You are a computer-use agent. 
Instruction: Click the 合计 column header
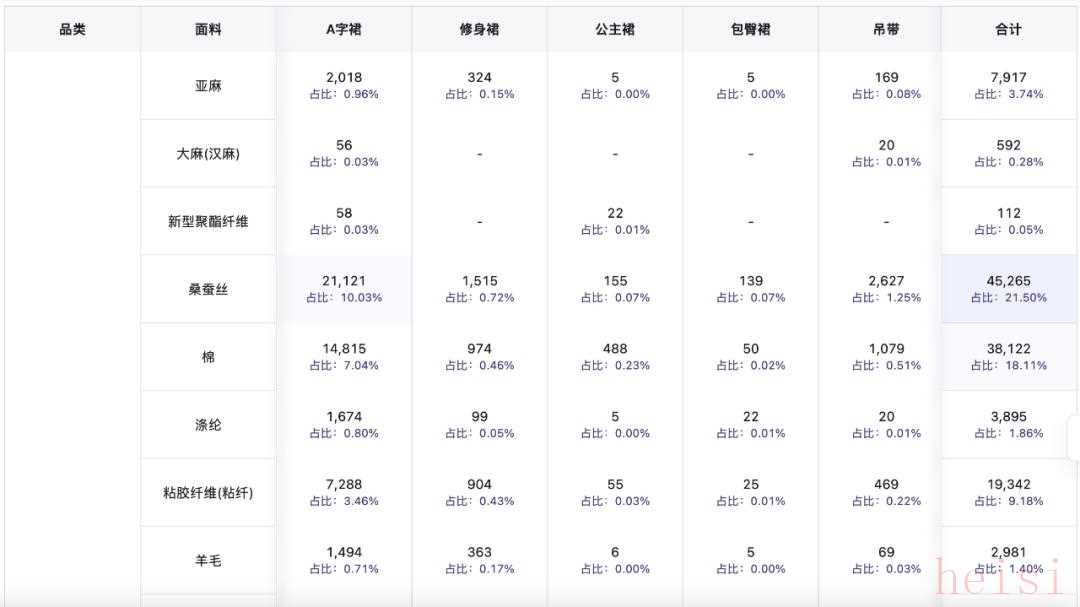[x=1008, y=30]
